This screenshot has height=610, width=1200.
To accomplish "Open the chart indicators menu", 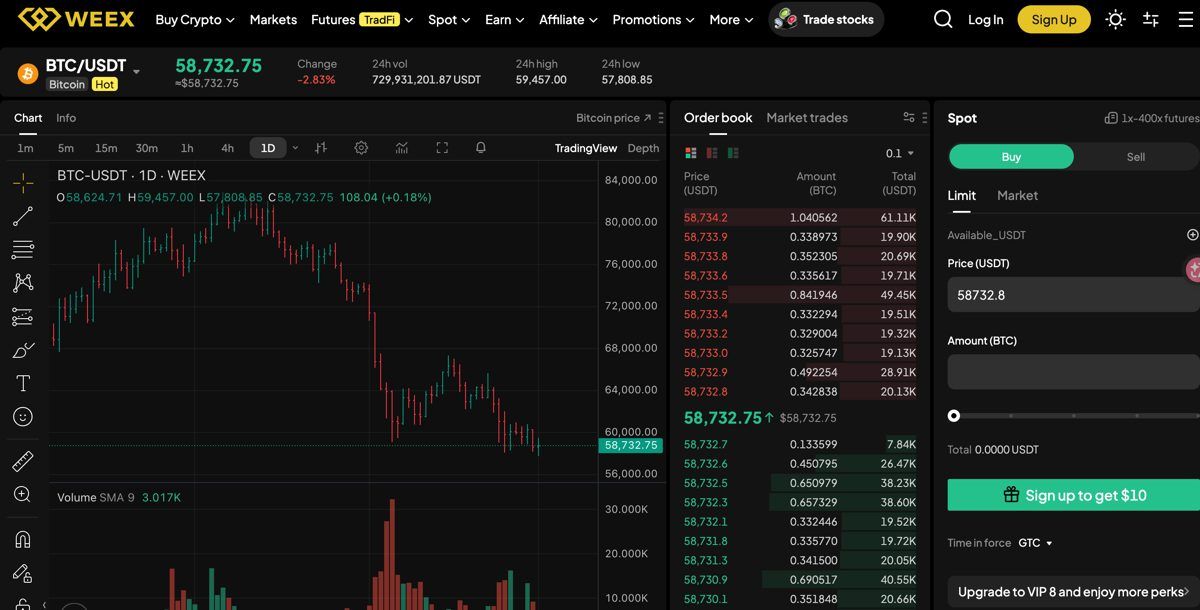I will (x=401, y=148).
